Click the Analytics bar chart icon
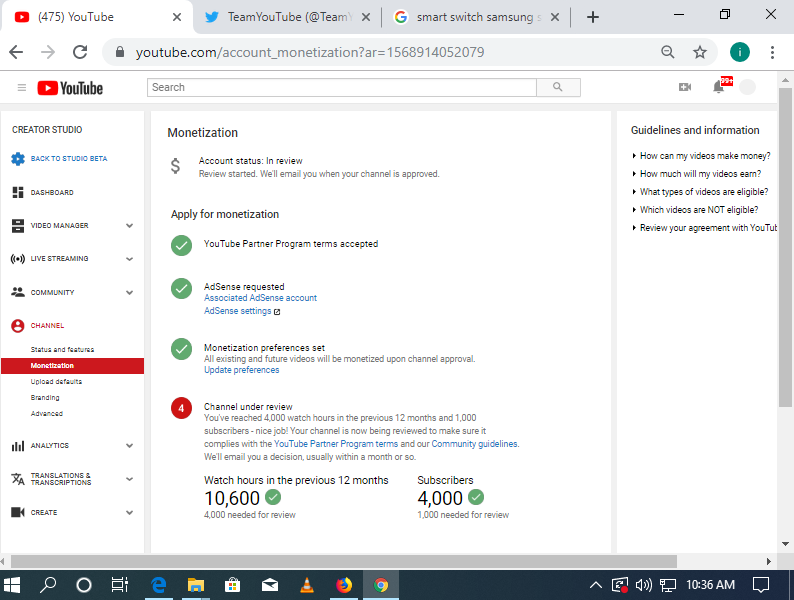The height and width of the screenshot is (600, 794). 18,446
